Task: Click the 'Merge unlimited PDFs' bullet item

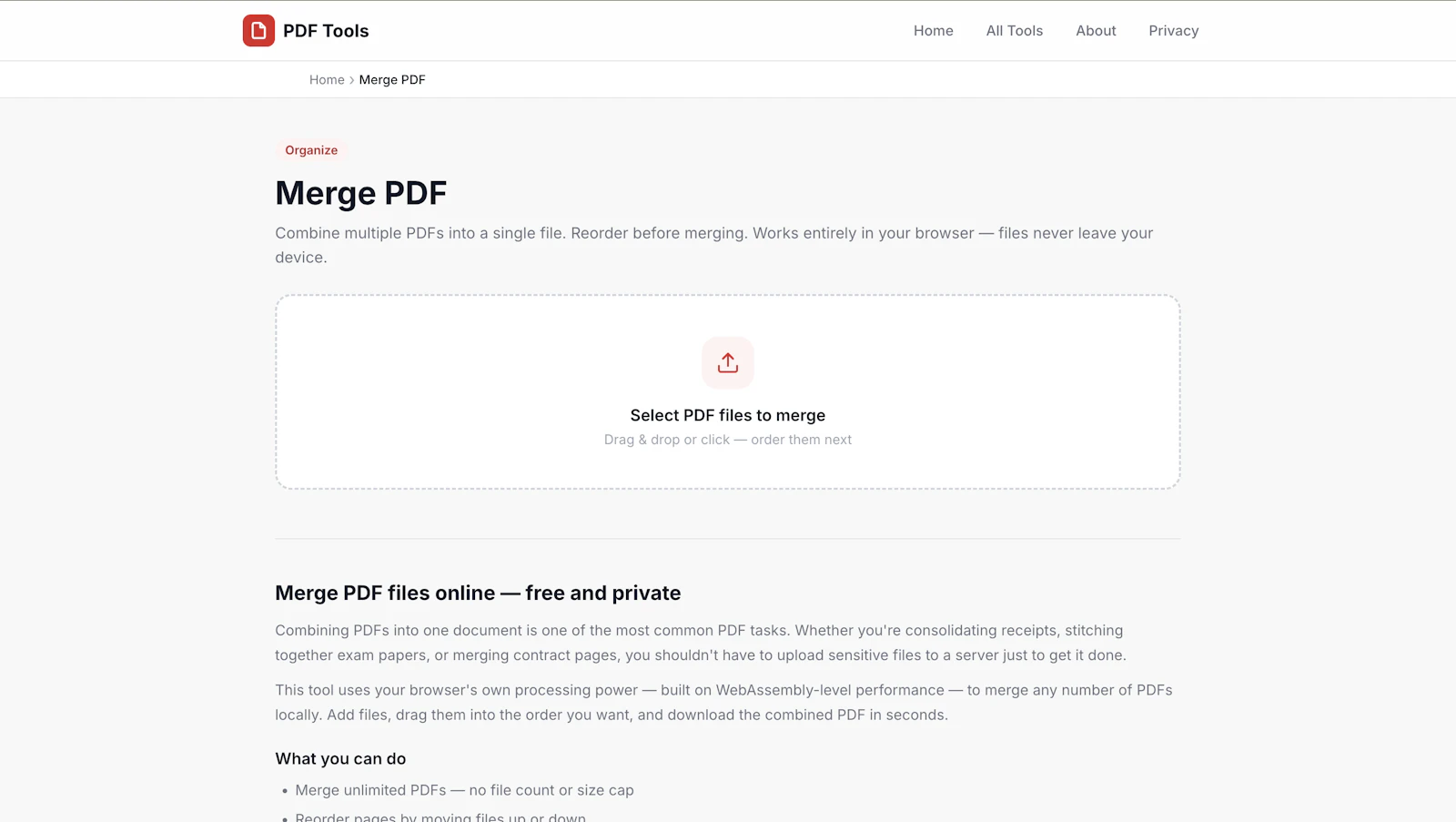Action: [x=464, y=791]
